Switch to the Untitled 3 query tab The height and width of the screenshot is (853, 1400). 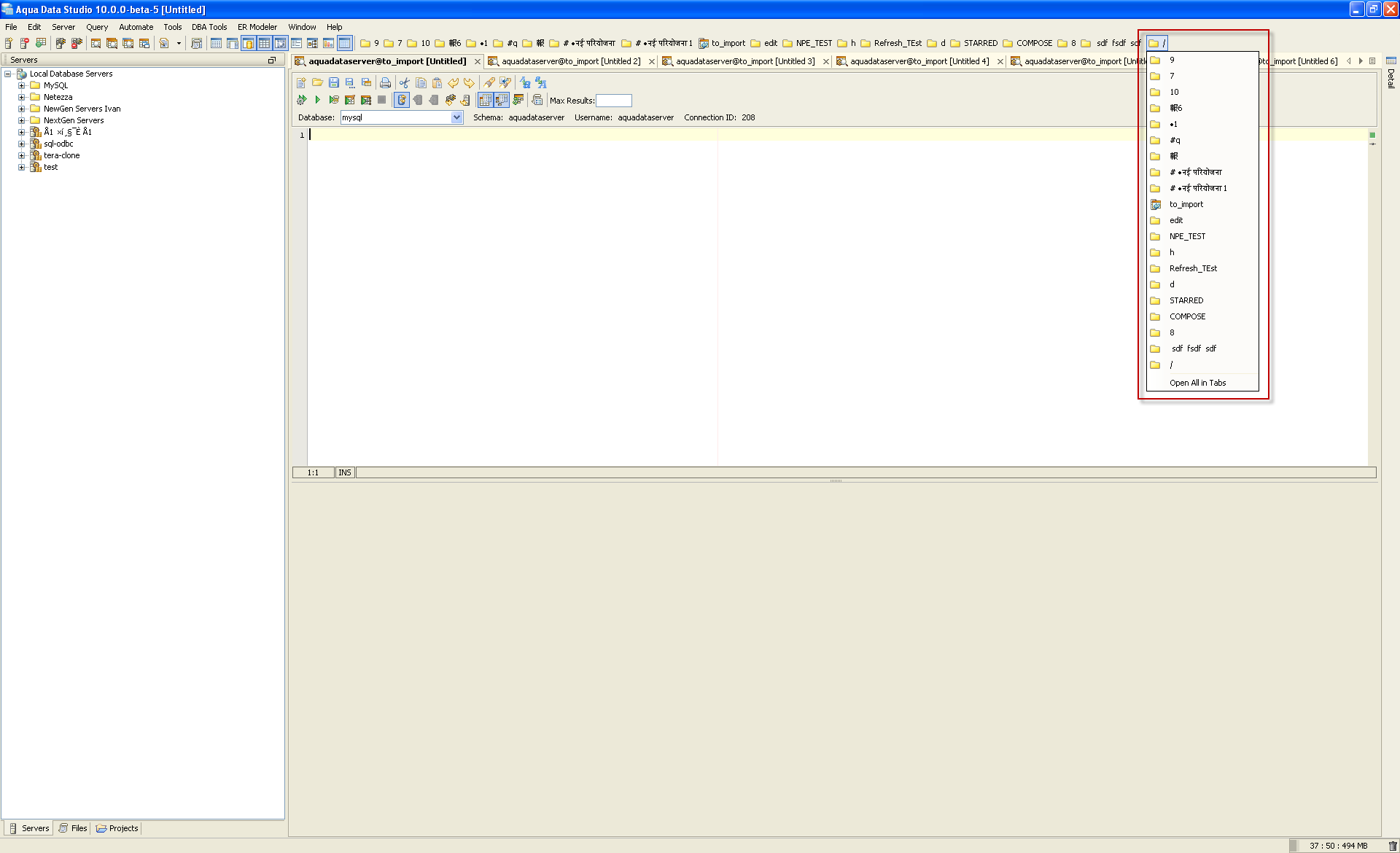[744, 61]
